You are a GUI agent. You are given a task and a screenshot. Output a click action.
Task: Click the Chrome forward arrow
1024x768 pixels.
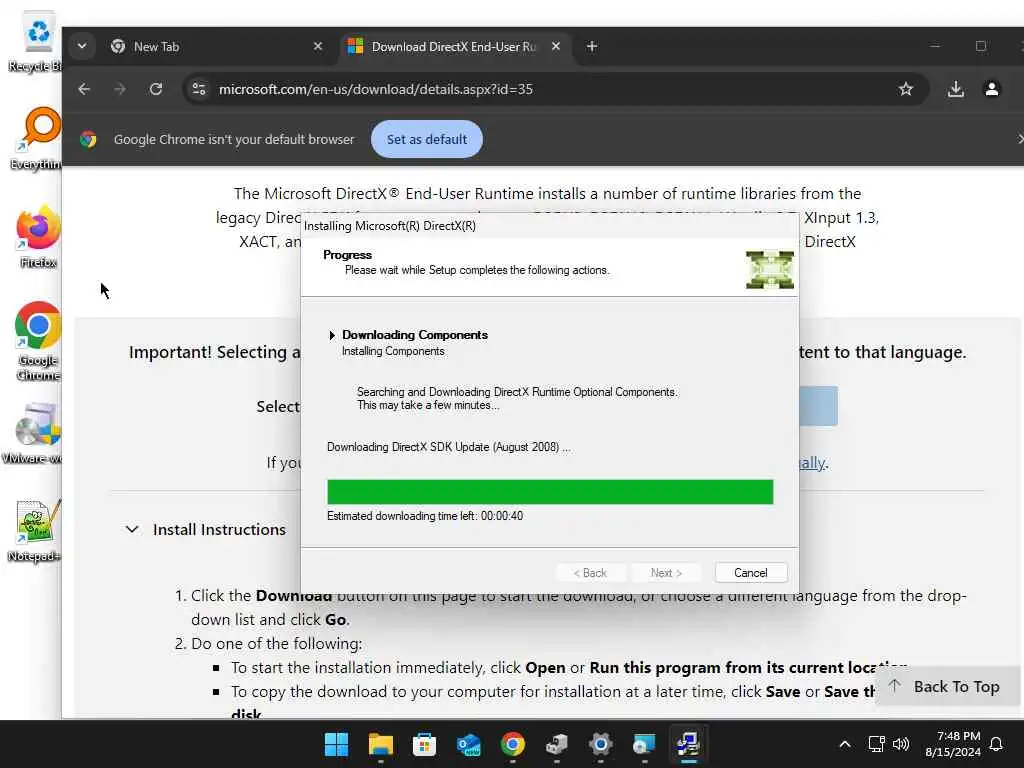(120, 89)
